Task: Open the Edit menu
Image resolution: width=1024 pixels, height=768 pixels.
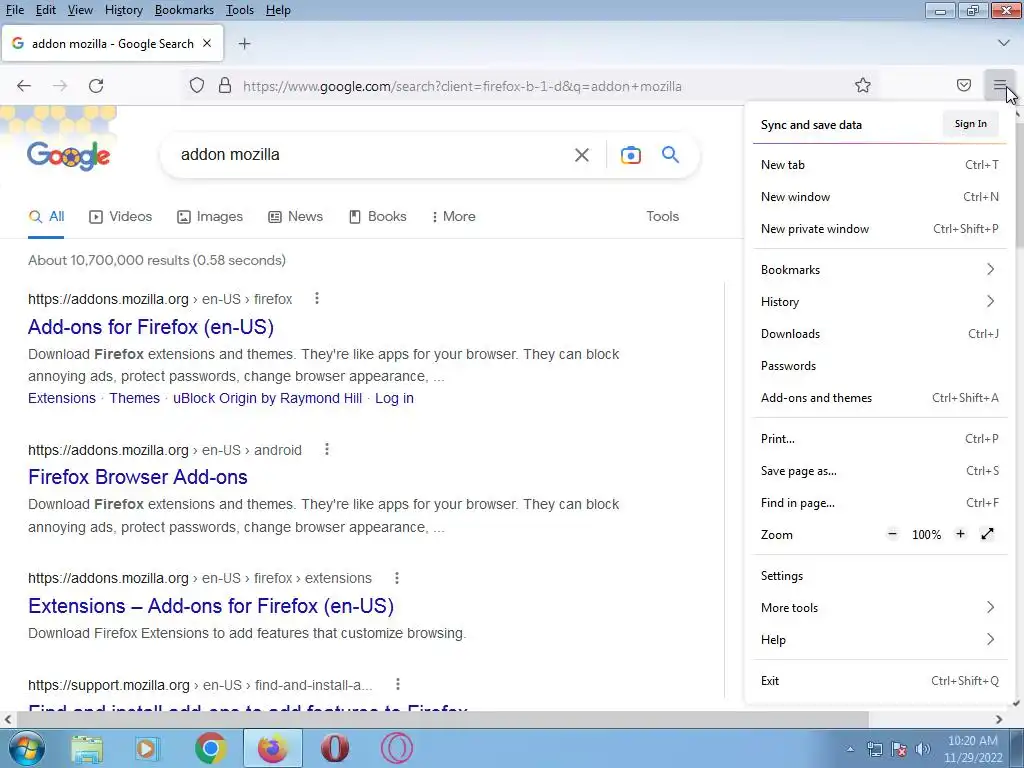Action: 46,10
